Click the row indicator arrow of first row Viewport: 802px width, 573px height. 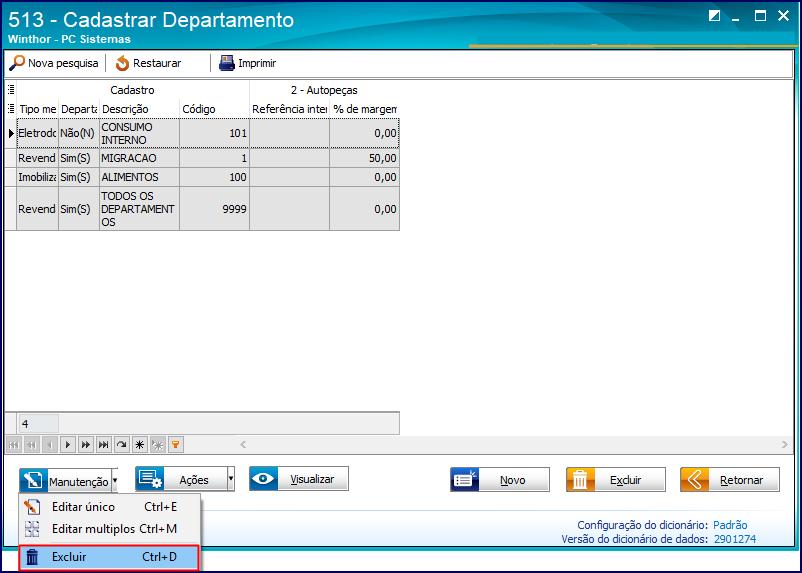11,134
